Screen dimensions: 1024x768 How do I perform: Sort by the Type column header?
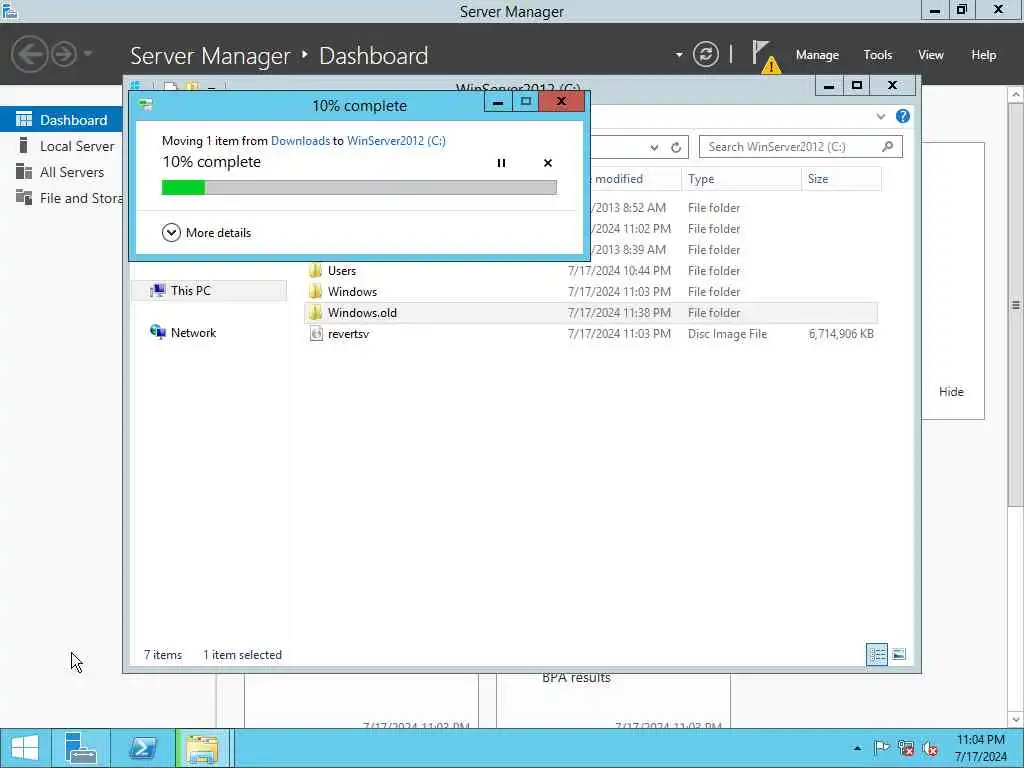[x=741, y=179]
